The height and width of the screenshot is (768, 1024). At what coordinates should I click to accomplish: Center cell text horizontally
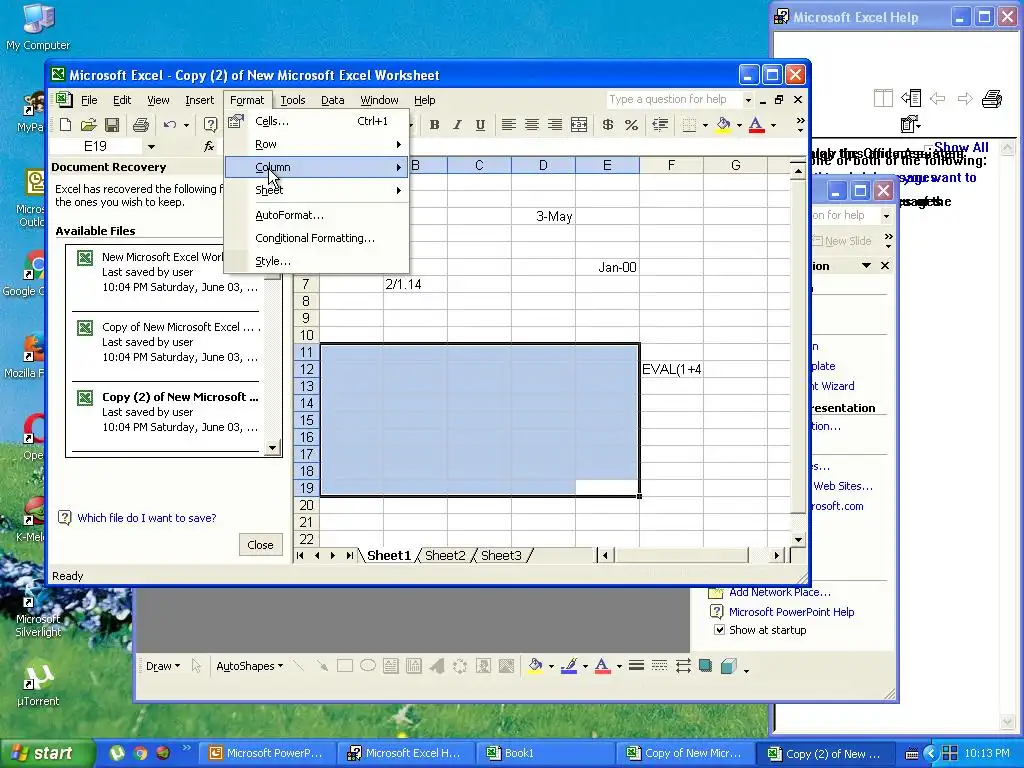[532, 125]
